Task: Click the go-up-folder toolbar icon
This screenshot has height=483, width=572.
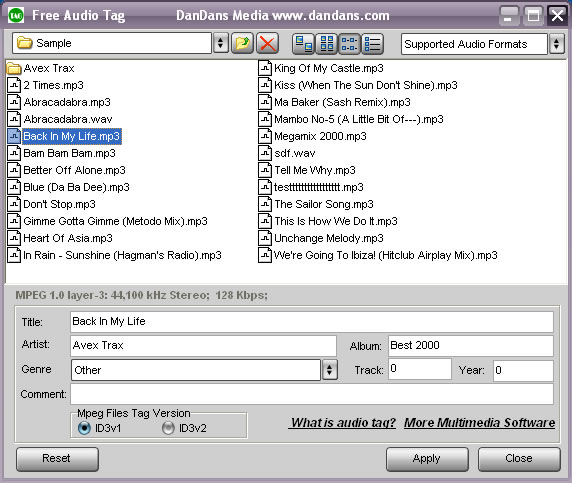Action: (242, 43)
